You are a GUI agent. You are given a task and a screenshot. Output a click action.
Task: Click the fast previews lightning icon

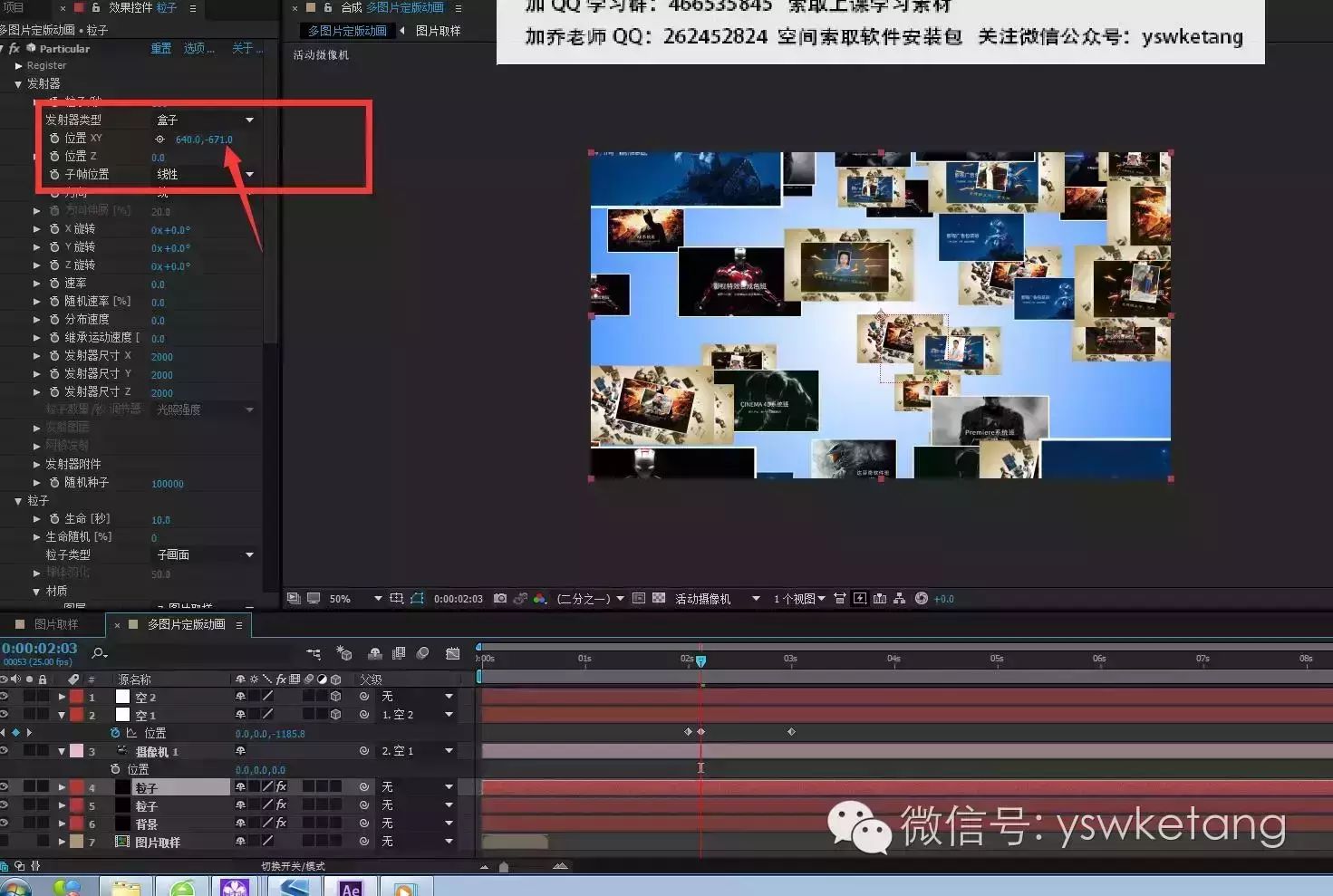point(860,598)
